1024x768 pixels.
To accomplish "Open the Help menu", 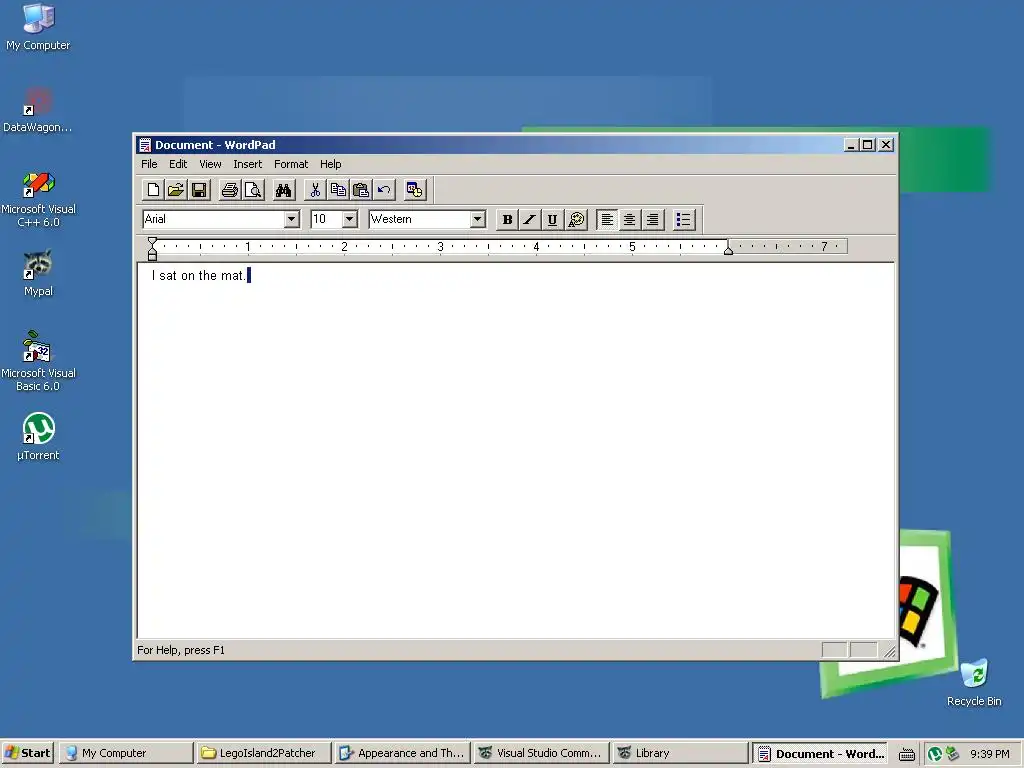I will click(x=330, y=164).
